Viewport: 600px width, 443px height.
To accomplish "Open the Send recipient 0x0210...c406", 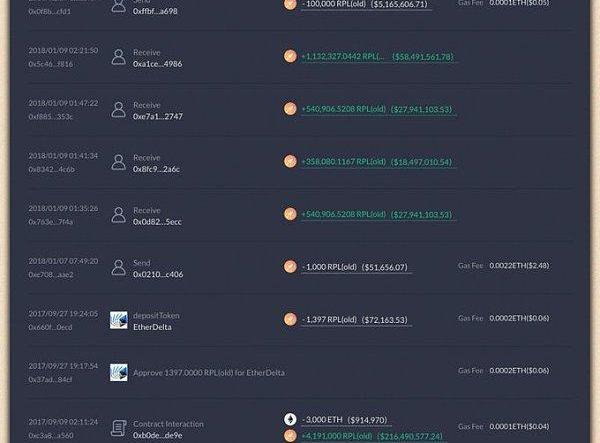I will pos(158,274).
